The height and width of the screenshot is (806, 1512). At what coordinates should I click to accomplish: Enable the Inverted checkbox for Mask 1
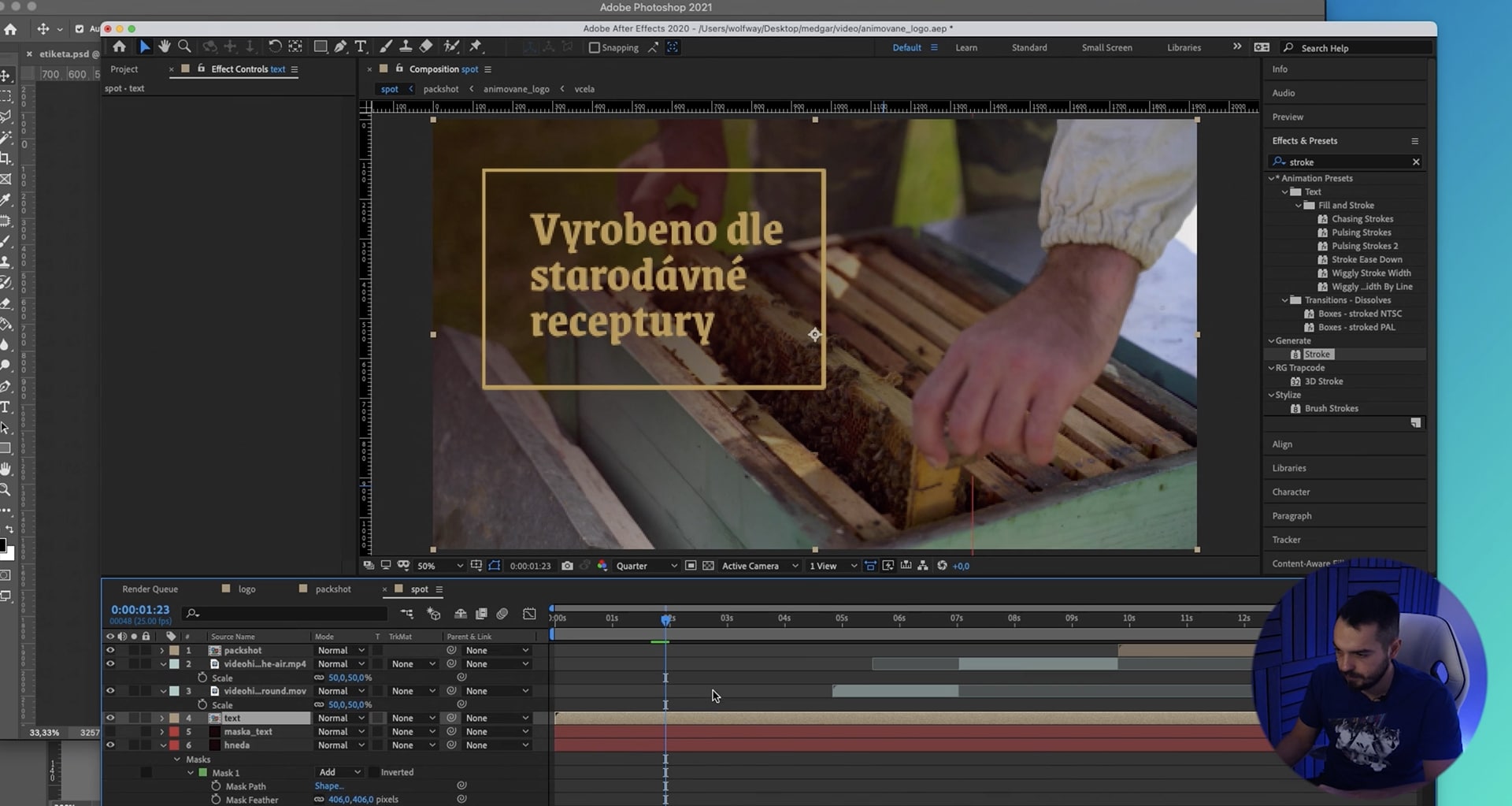point(376,772)
